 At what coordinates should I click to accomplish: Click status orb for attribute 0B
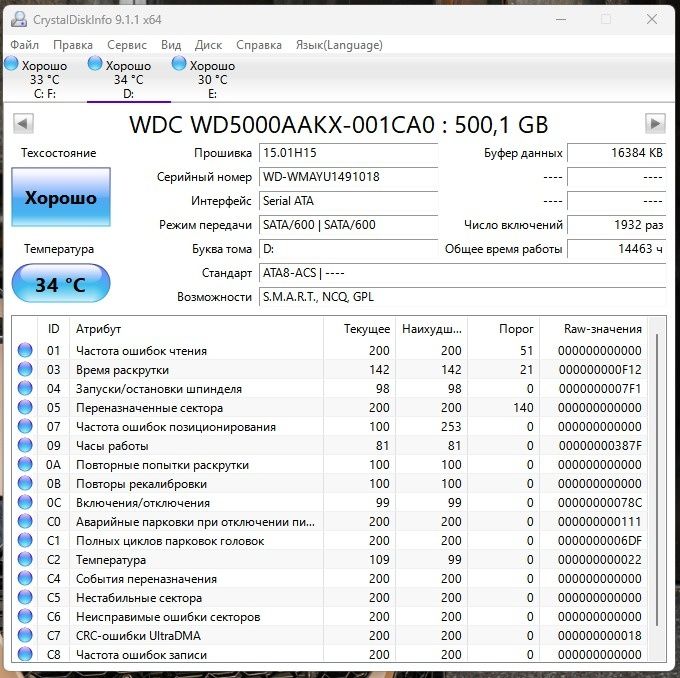(25, 483)
